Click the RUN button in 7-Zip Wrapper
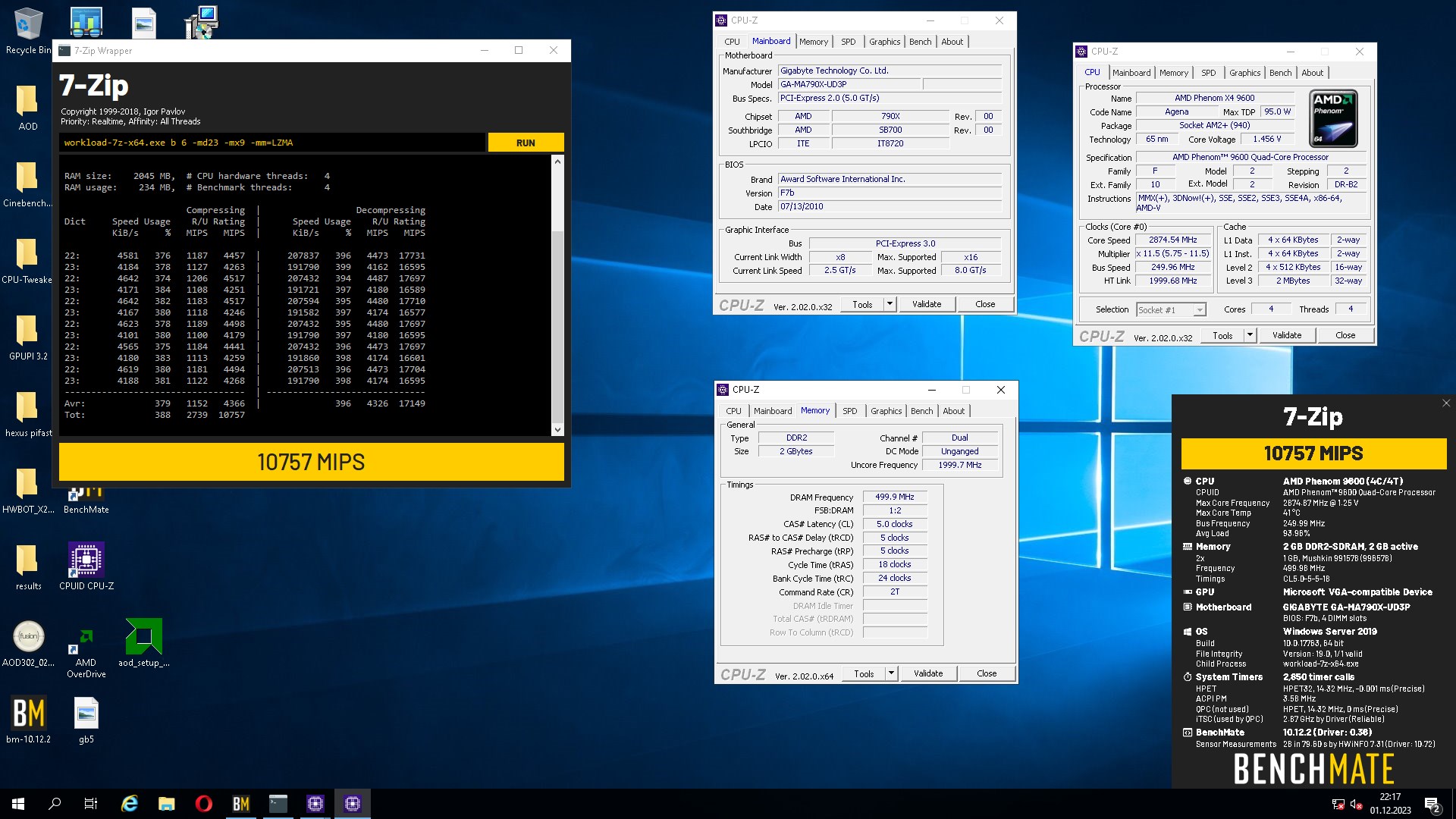Image resolution: width=1456 pixels, height=819 pixels. tap(526, 143)
